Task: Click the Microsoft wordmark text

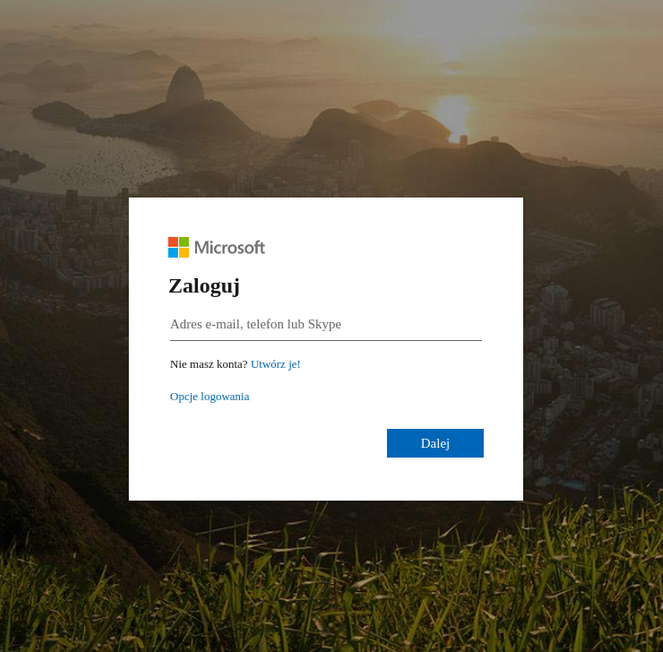Action: 230,248
